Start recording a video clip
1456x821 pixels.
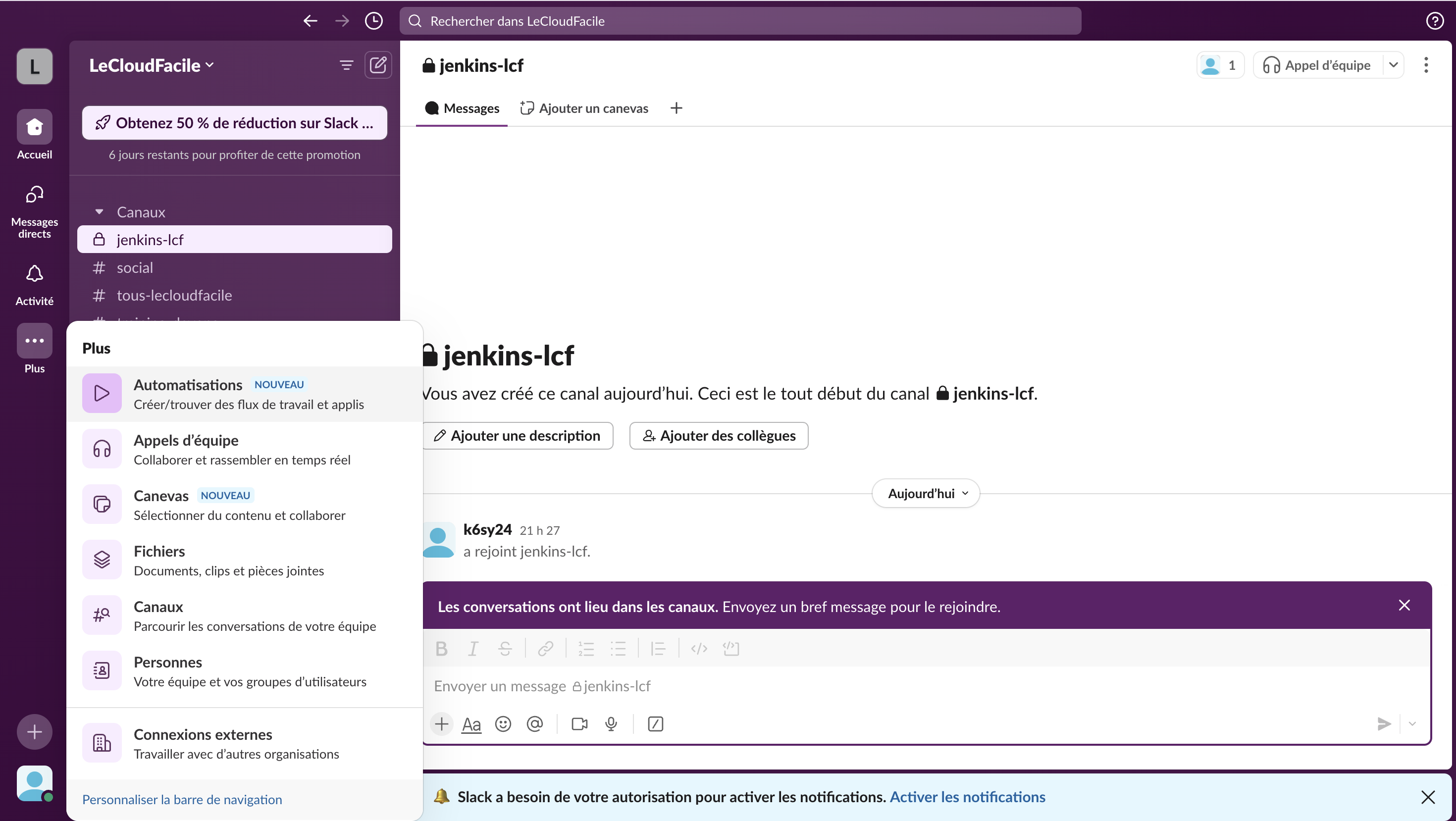click(x=579, y=724)
